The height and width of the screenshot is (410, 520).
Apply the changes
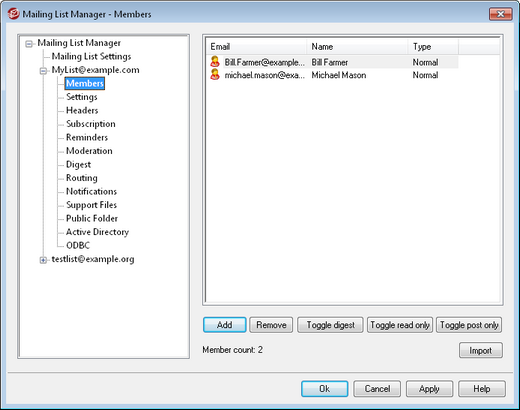(x=429, y=389)
